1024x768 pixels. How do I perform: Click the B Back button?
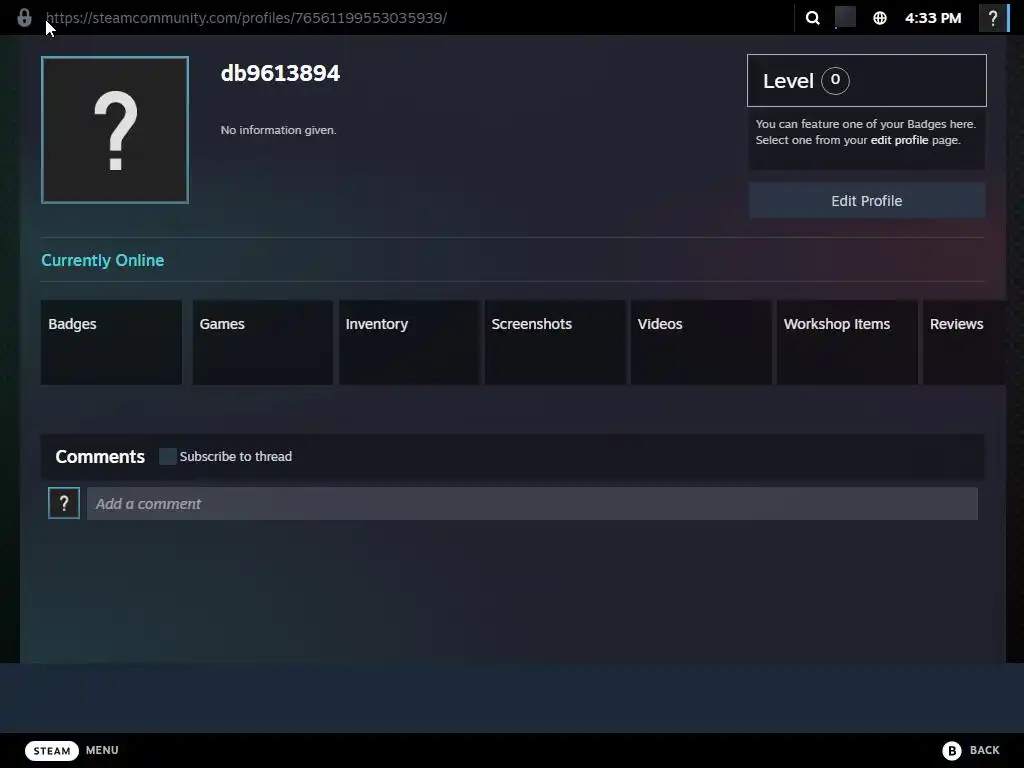pyautogui.click(x=971, y=750)
